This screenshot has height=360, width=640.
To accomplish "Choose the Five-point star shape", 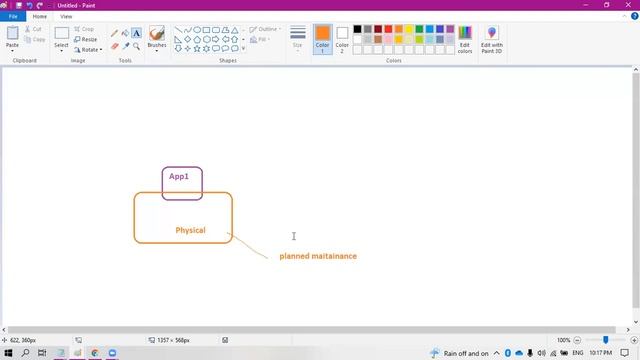I will point(197,49).
